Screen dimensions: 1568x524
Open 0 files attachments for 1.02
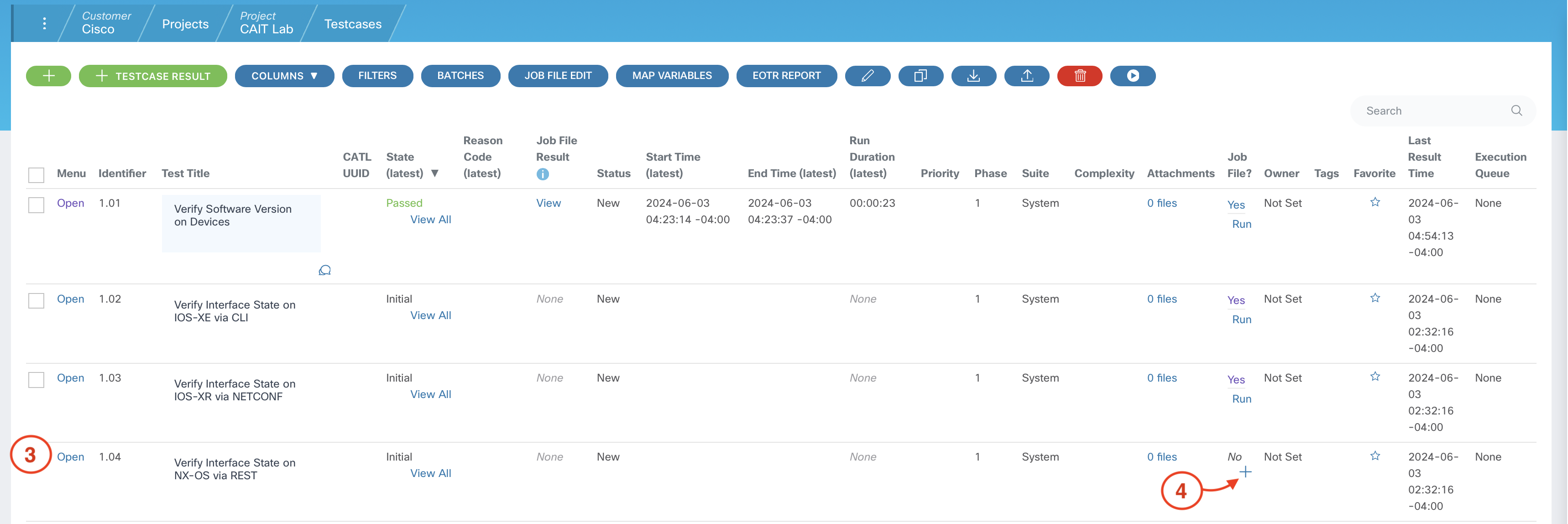click(1161, 299)
